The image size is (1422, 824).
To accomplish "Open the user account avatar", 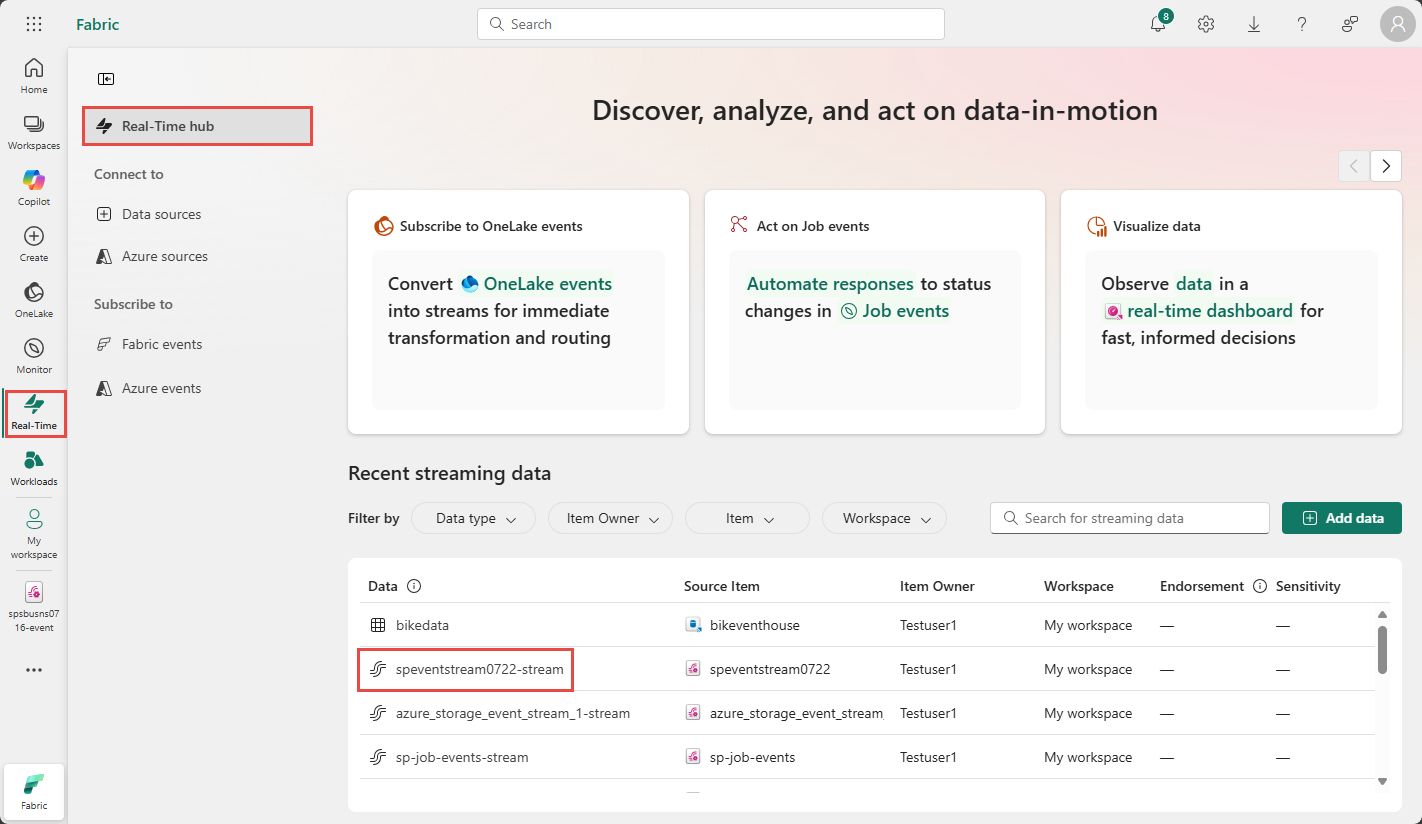I will [1398, 24].
